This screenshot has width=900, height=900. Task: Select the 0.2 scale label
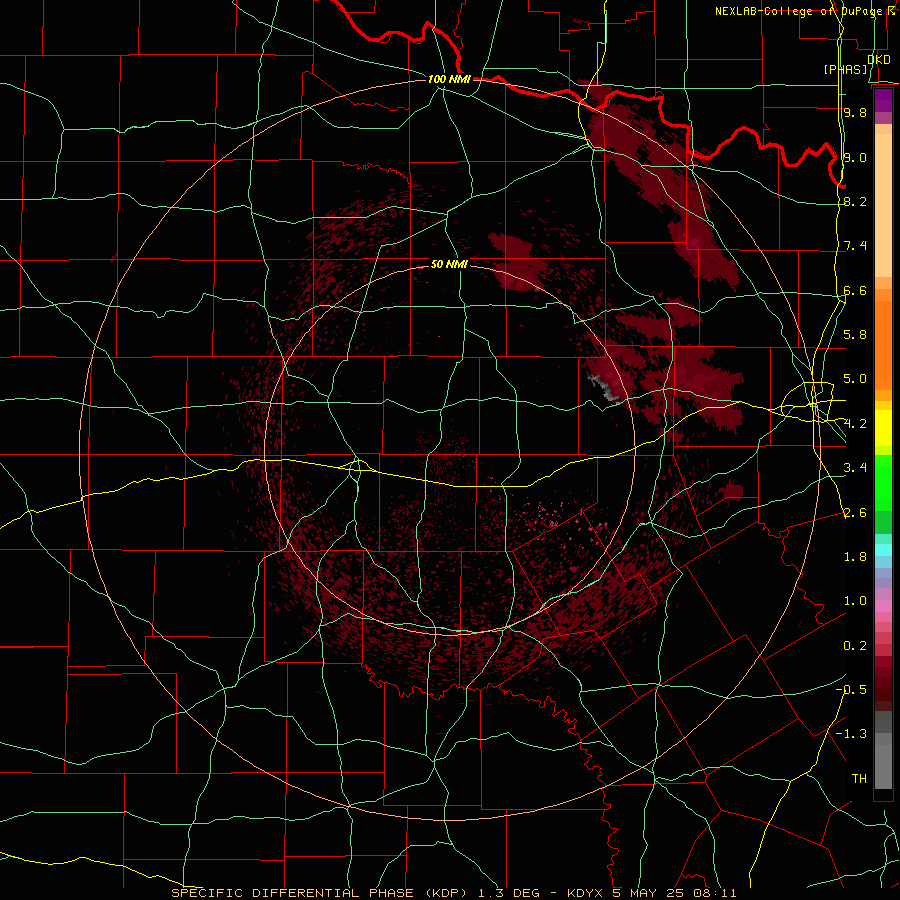(855, 646)
